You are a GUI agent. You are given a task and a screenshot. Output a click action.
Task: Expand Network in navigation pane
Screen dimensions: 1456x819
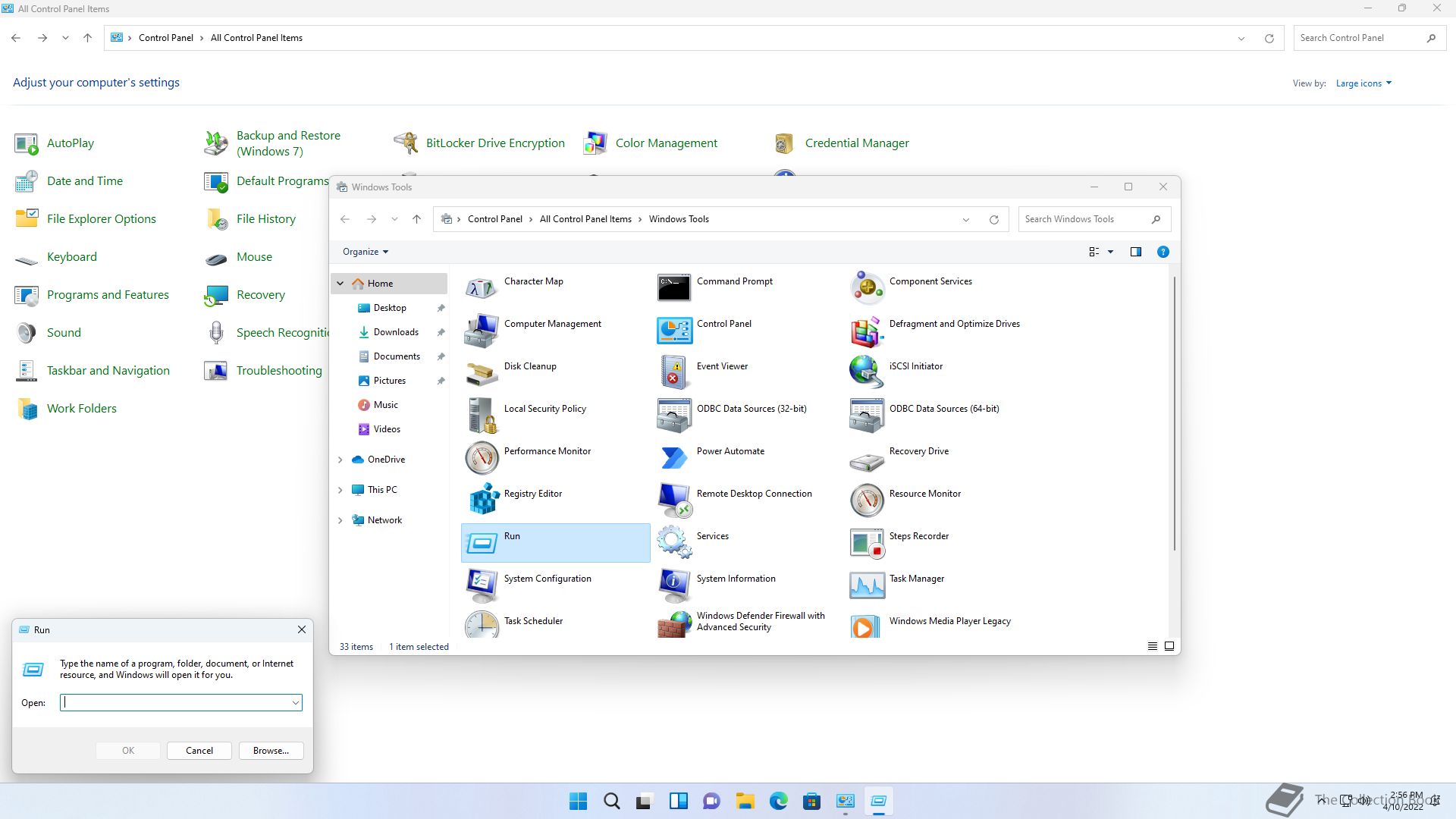pyautogui.click(x=340, y=520)
